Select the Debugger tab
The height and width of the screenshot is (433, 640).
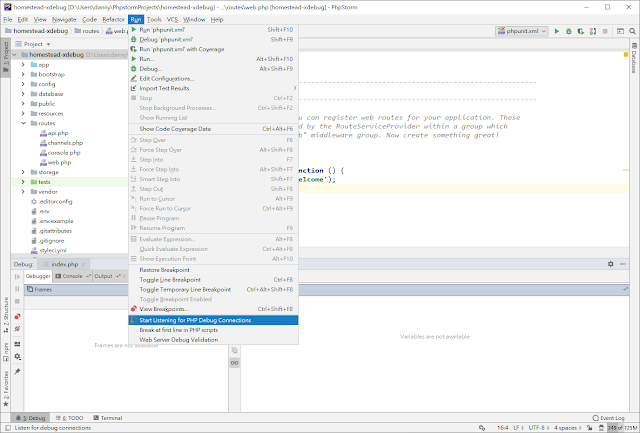click(38, 276)
